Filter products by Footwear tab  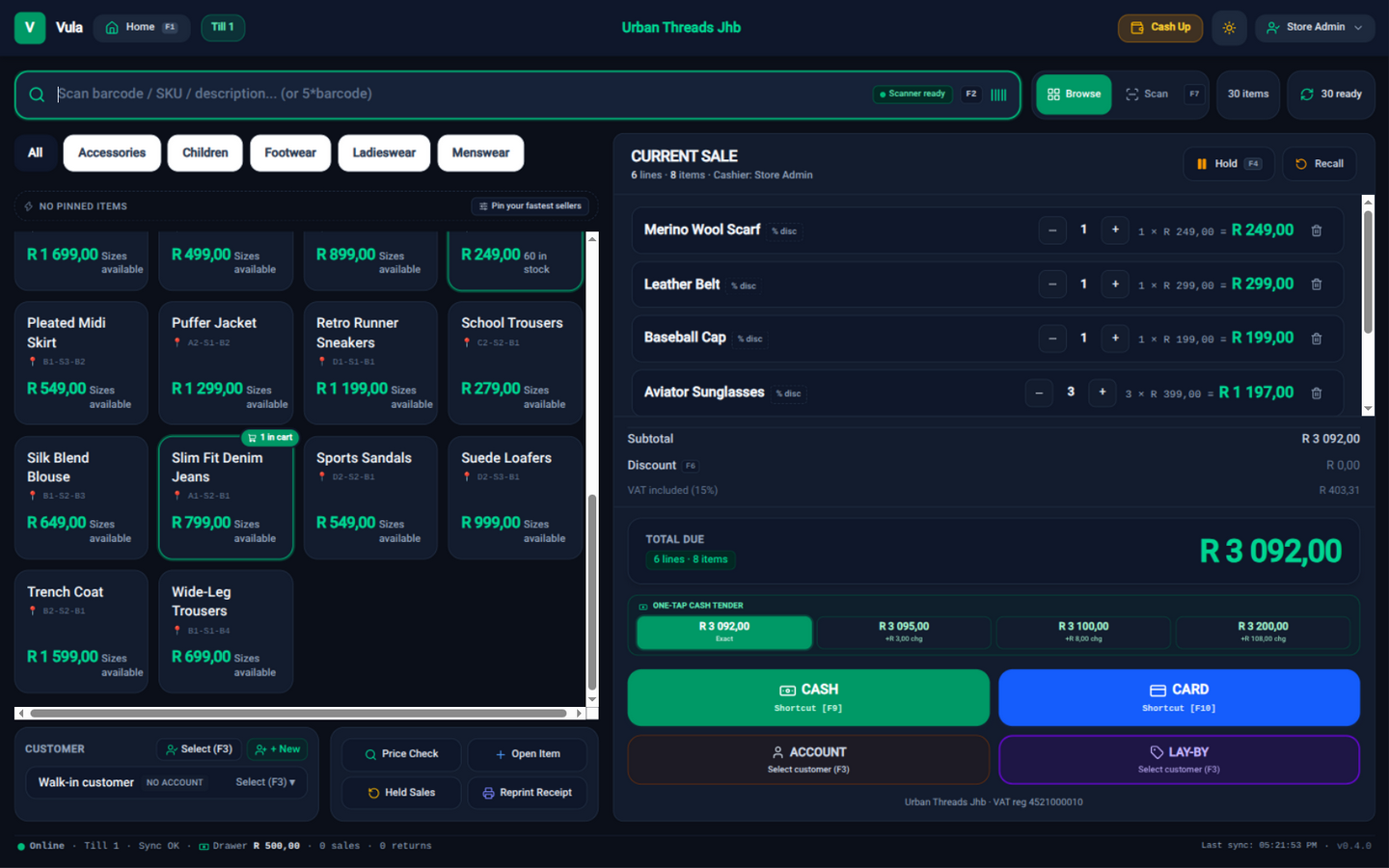[290, 153]
